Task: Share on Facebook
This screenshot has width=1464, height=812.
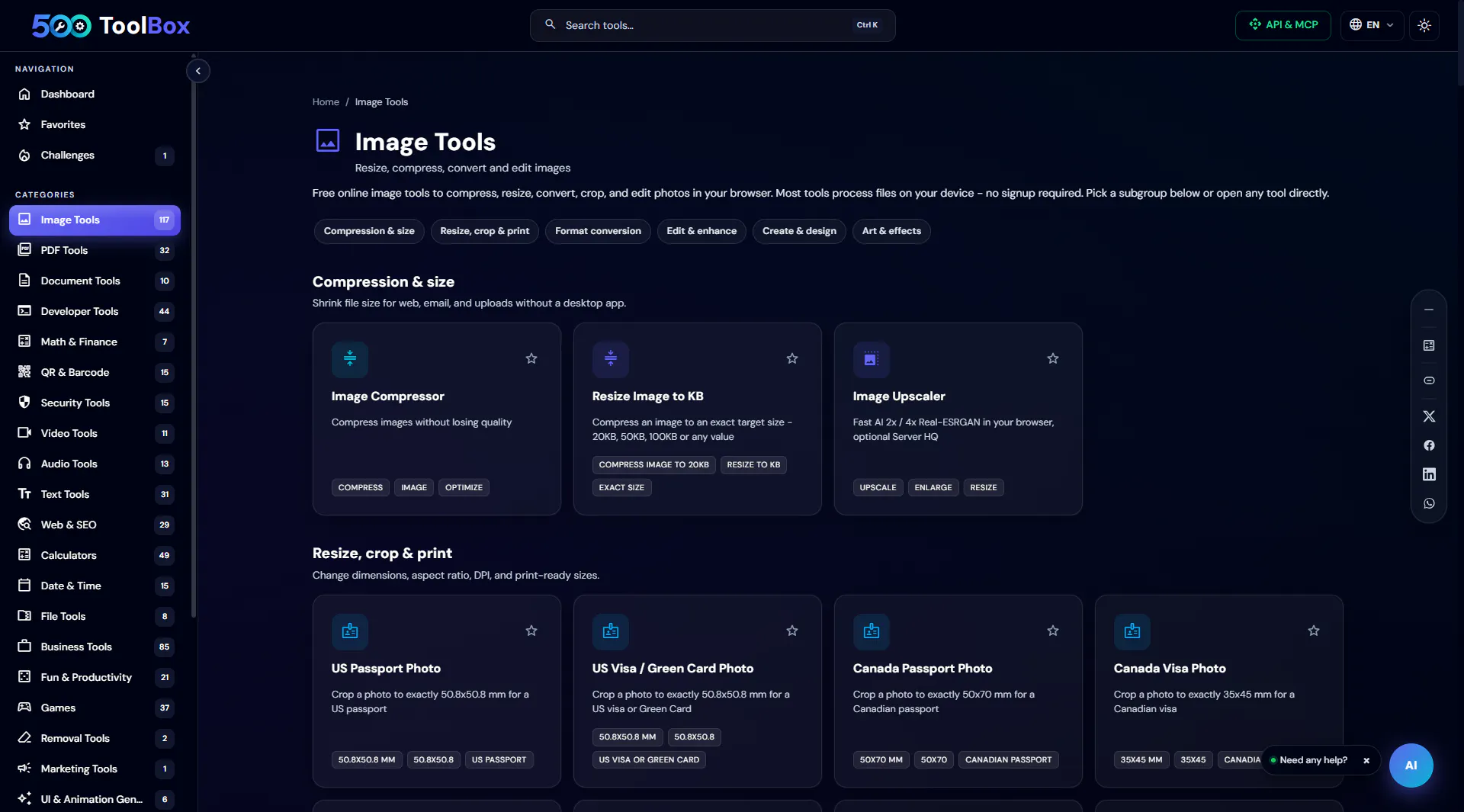Action: click(x=1429, y=445)
